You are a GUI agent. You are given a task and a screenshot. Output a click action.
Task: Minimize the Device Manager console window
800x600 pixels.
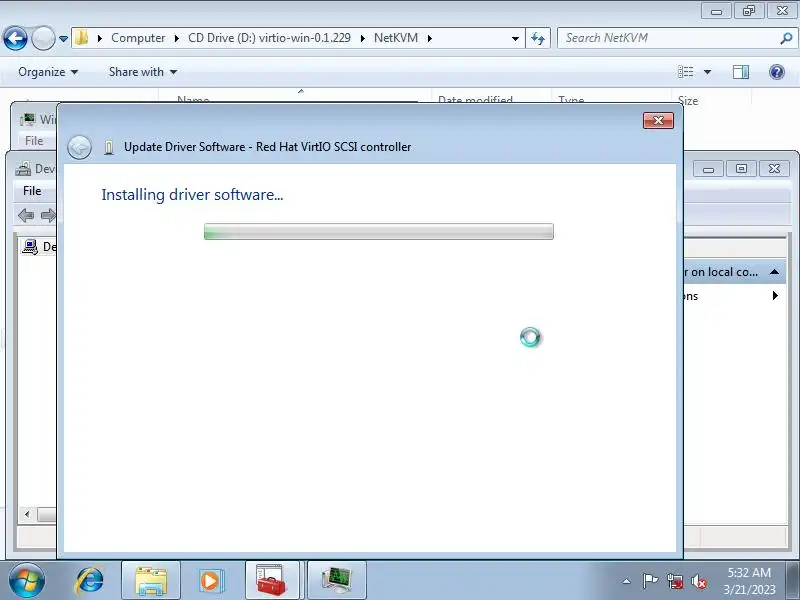(708, 169)
